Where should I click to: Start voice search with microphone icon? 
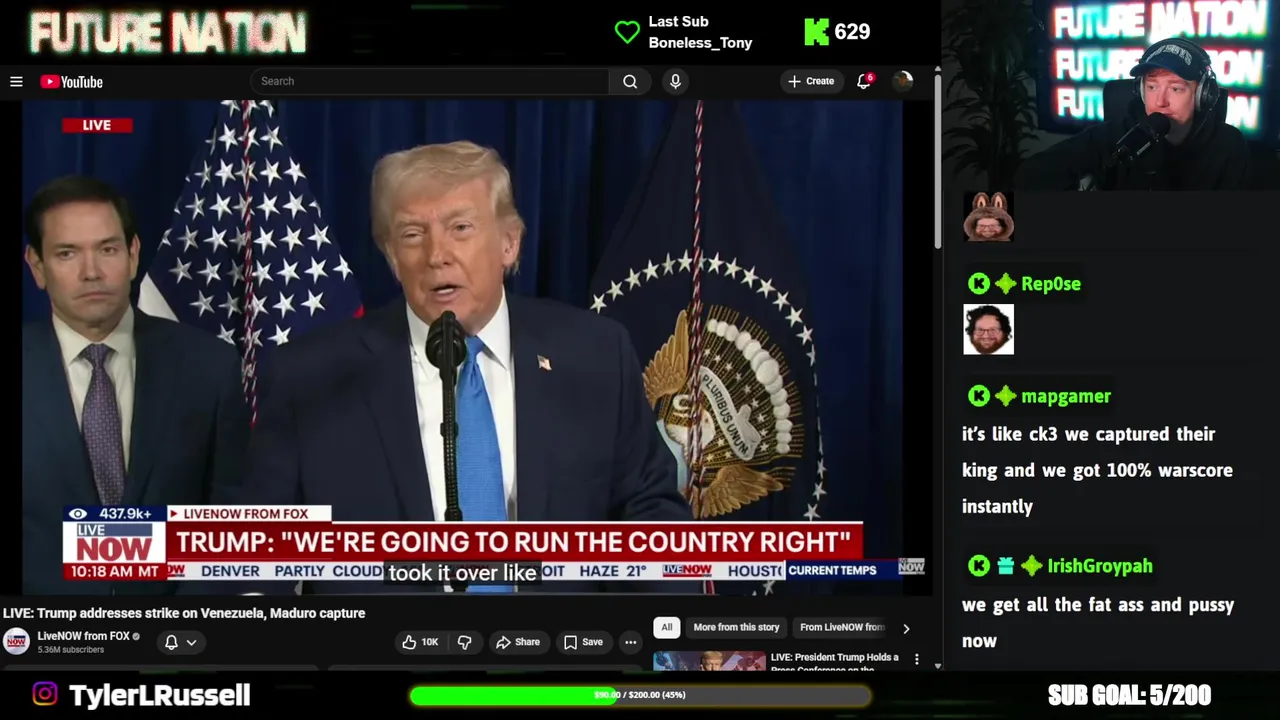[x=675, y=81]
